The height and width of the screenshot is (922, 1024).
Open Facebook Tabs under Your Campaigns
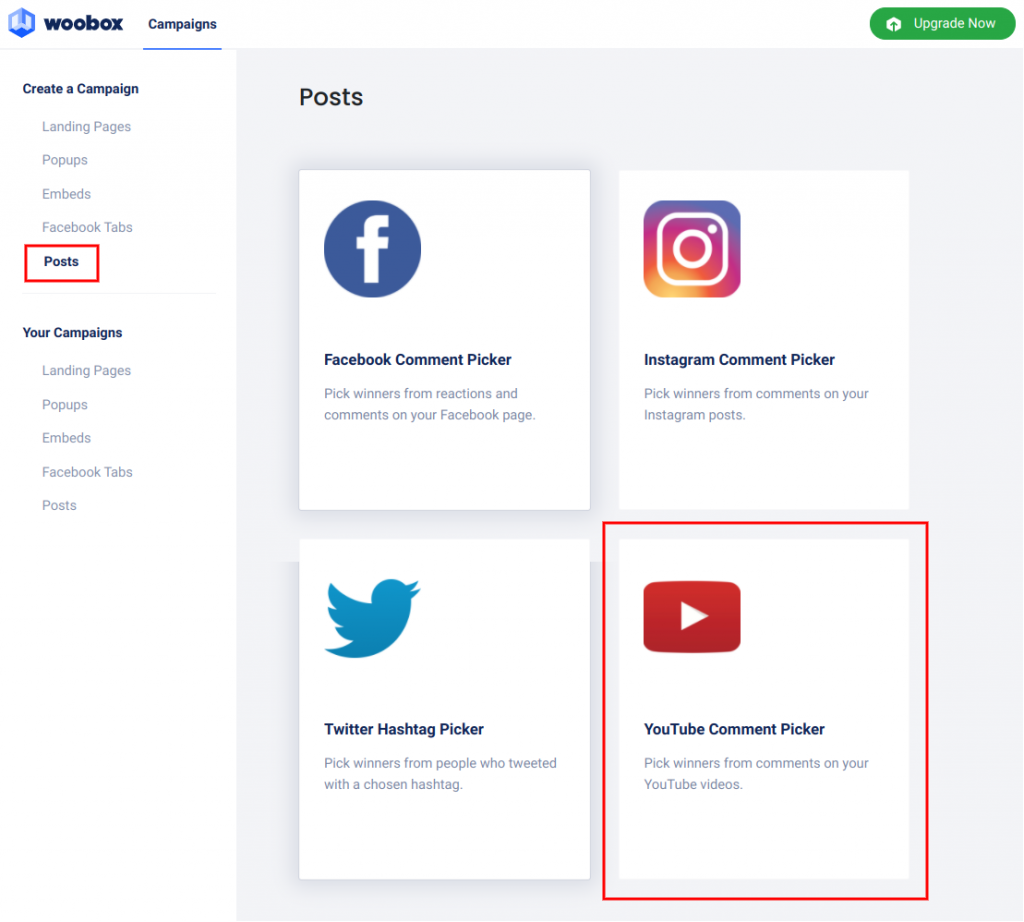(87, 472)
